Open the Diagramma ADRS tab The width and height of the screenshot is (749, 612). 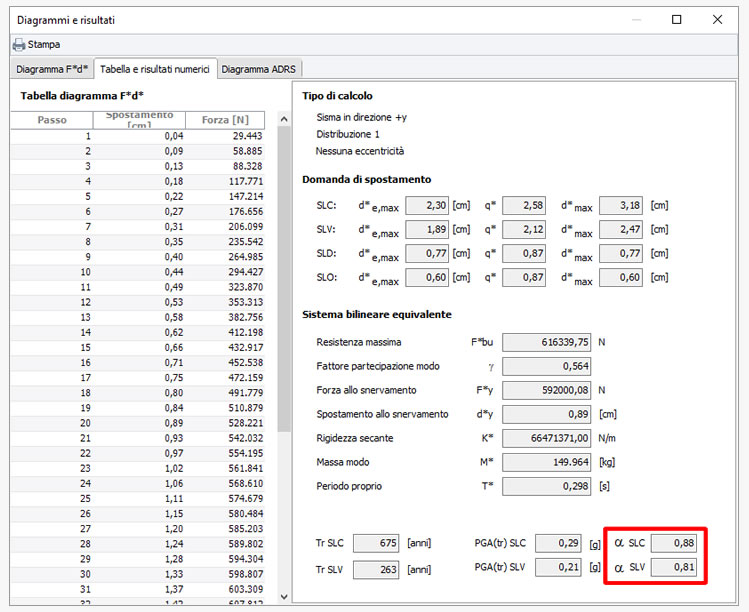point(259,69)
